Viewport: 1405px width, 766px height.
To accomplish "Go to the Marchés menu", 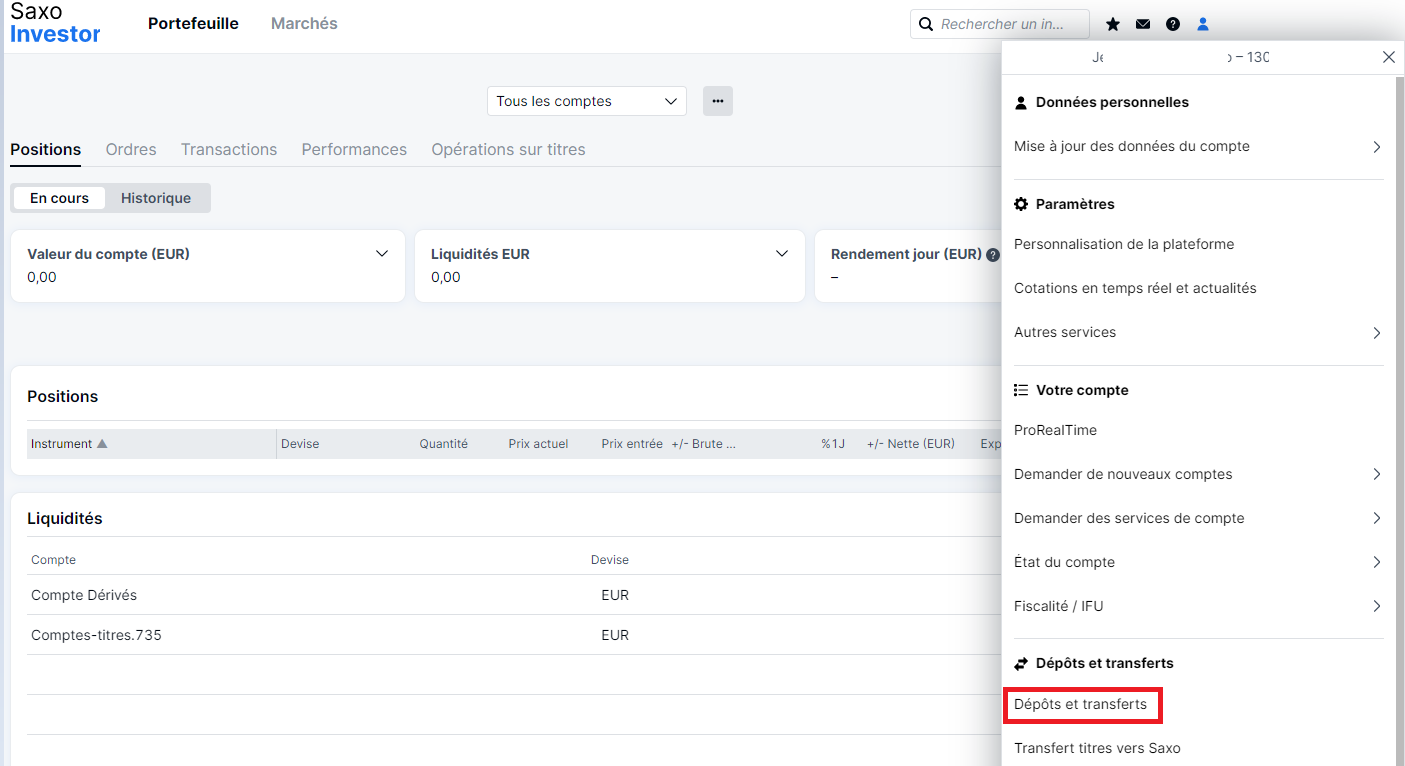I will pos(304,23).
